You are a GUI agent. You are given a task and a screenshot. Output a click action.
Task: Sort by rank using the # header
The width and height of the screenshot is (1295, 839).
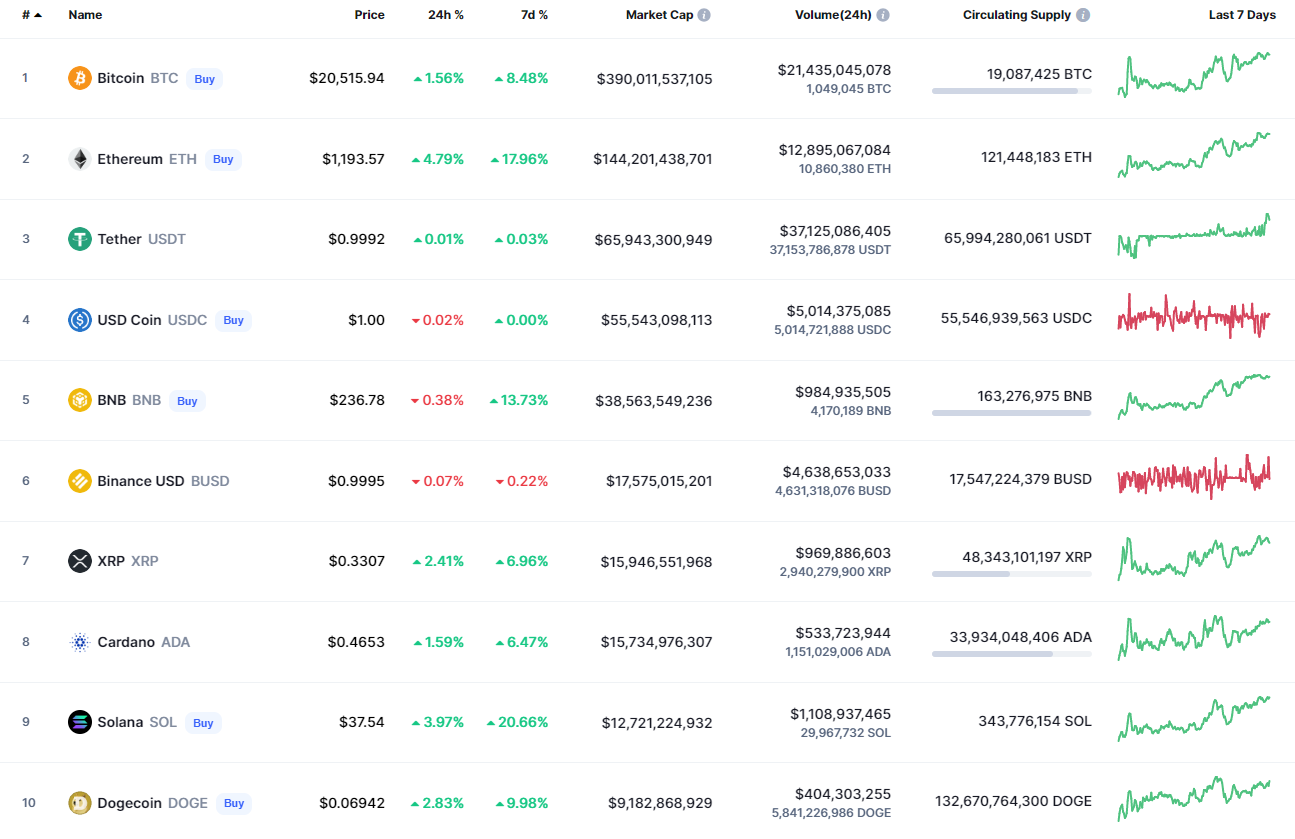(32, 15)
